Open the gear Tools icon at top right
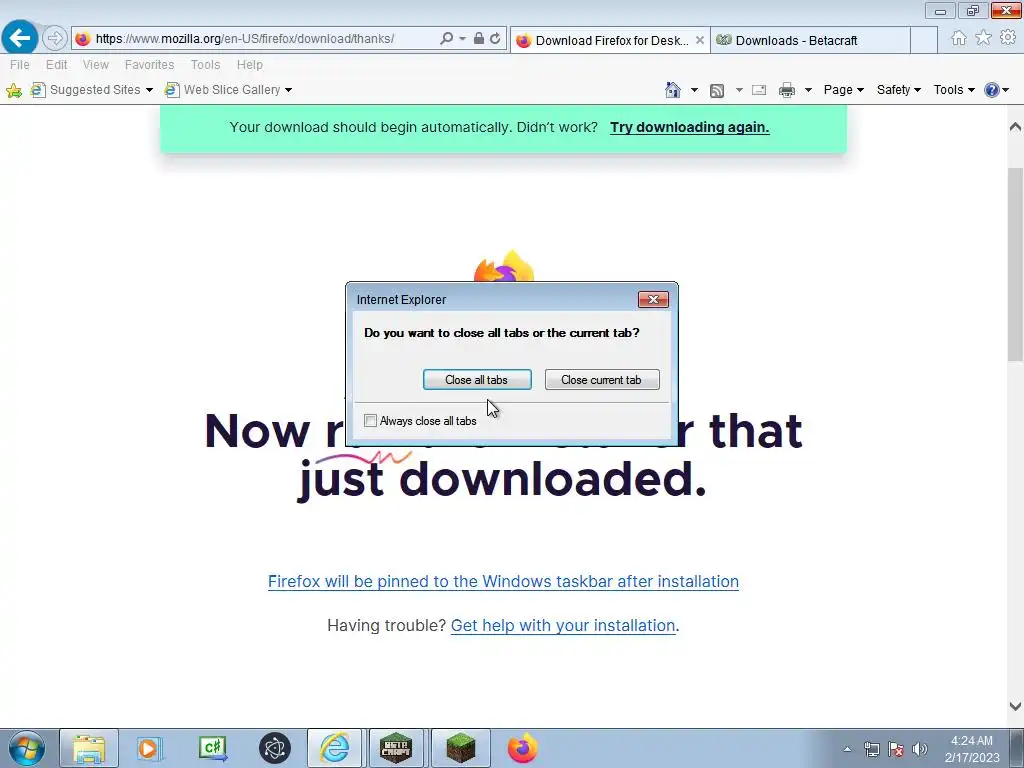The image size is (1024, 768). 1008,38
